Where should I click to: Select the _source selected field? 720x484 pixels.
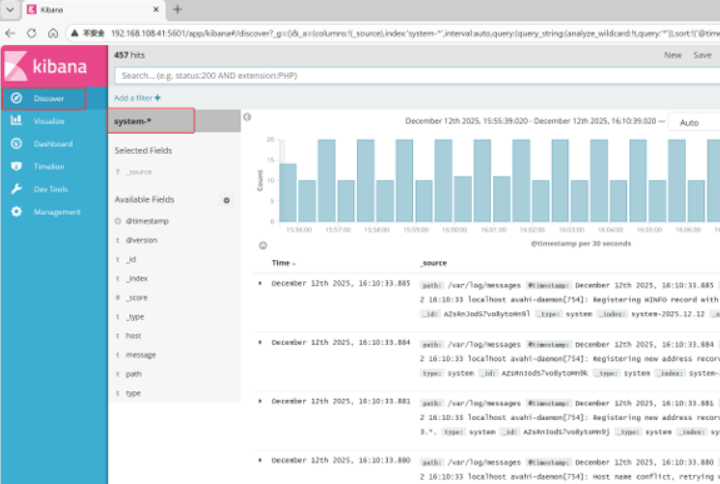pos(139,172)
